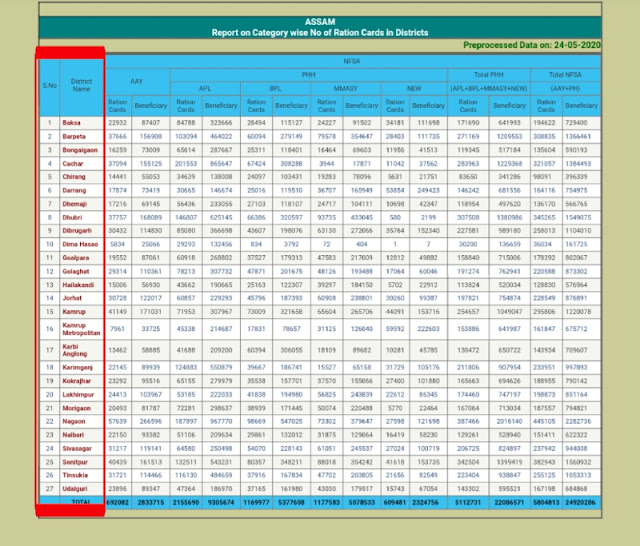Click the NFSA top header cell
Image resolution: width=640 pixels, height=546 pixels.
pyautogui.click(x=351, y=61)
